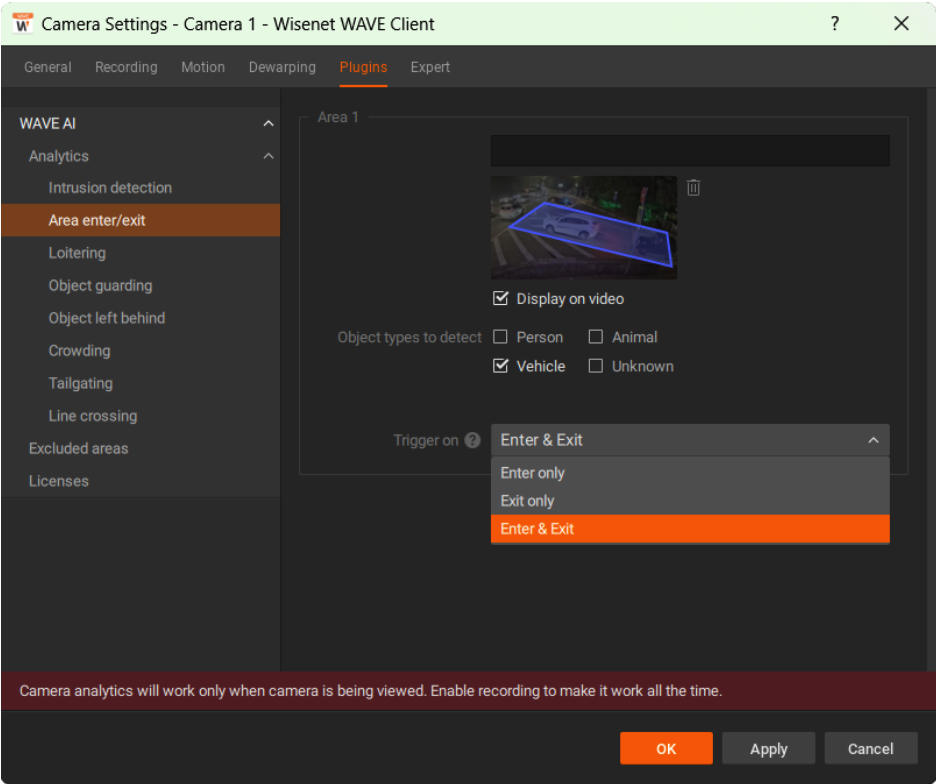Click the title bar help question mark

[835, 24]
